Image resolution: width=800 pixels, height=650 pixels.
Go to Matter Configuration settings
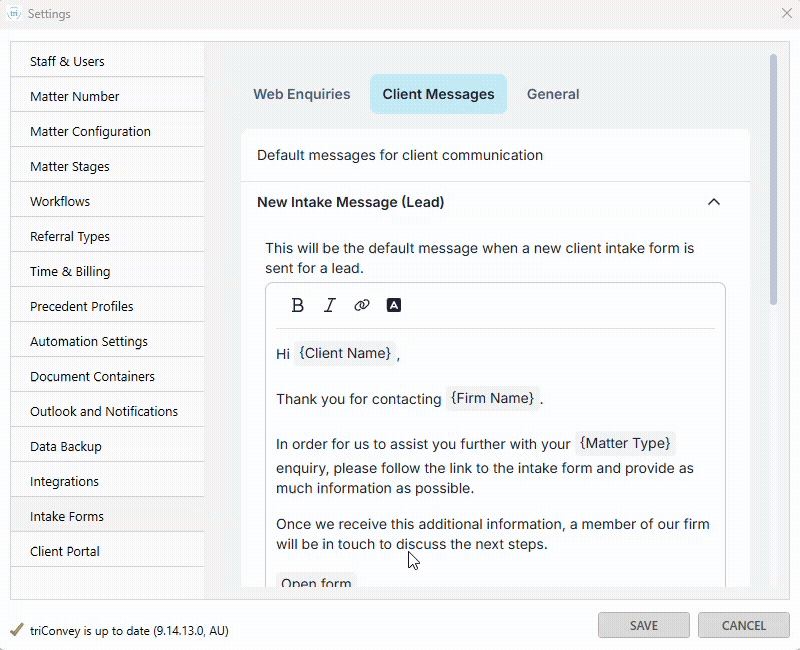(90, 131)
